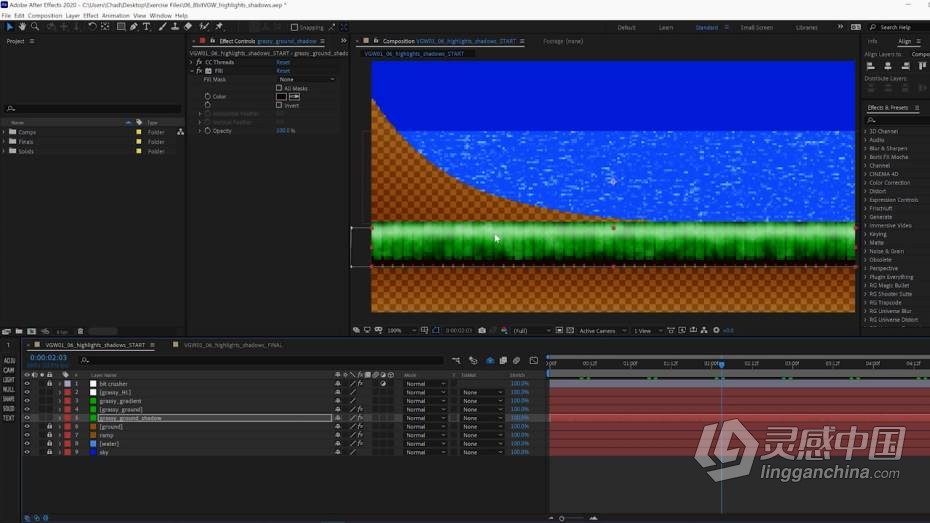Click the timeline playhead current-time indicator

click(722, 363)
